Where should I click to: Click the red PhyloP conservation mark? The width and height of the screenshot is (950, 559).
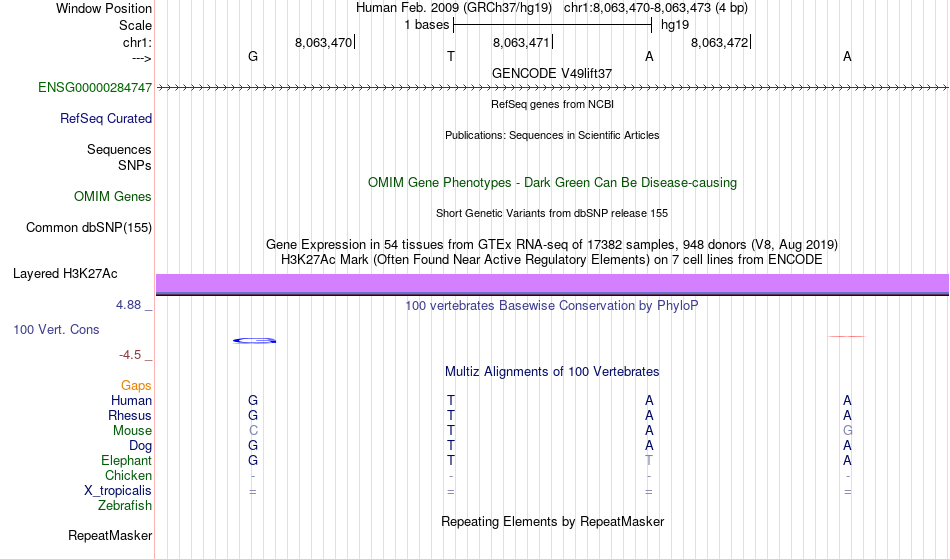click(x=846, y=336)
